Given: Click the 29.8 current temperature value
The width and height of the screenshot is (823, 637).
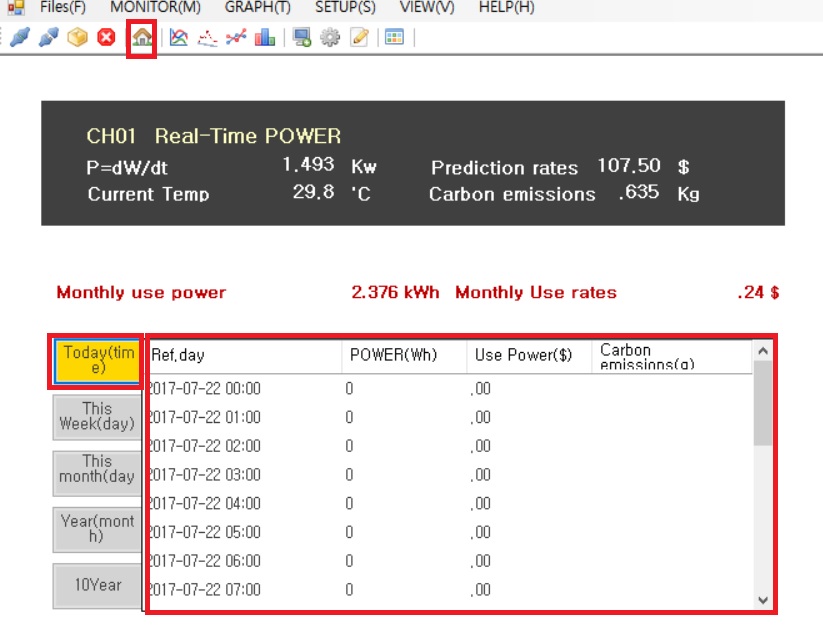Looking at the screenshot, I should point(313,192).
